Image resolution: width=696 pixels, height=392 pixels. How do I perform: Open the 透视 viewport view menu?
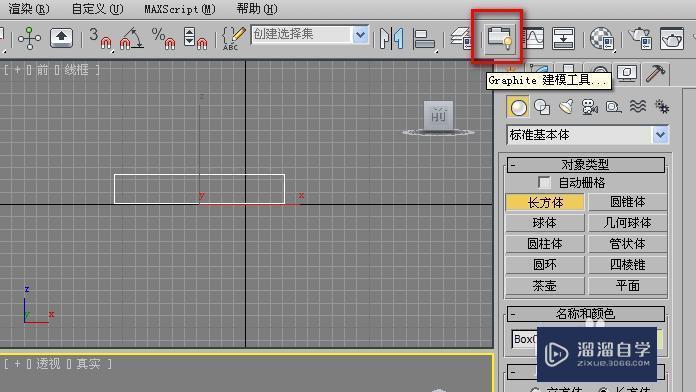tap(48, 364)
